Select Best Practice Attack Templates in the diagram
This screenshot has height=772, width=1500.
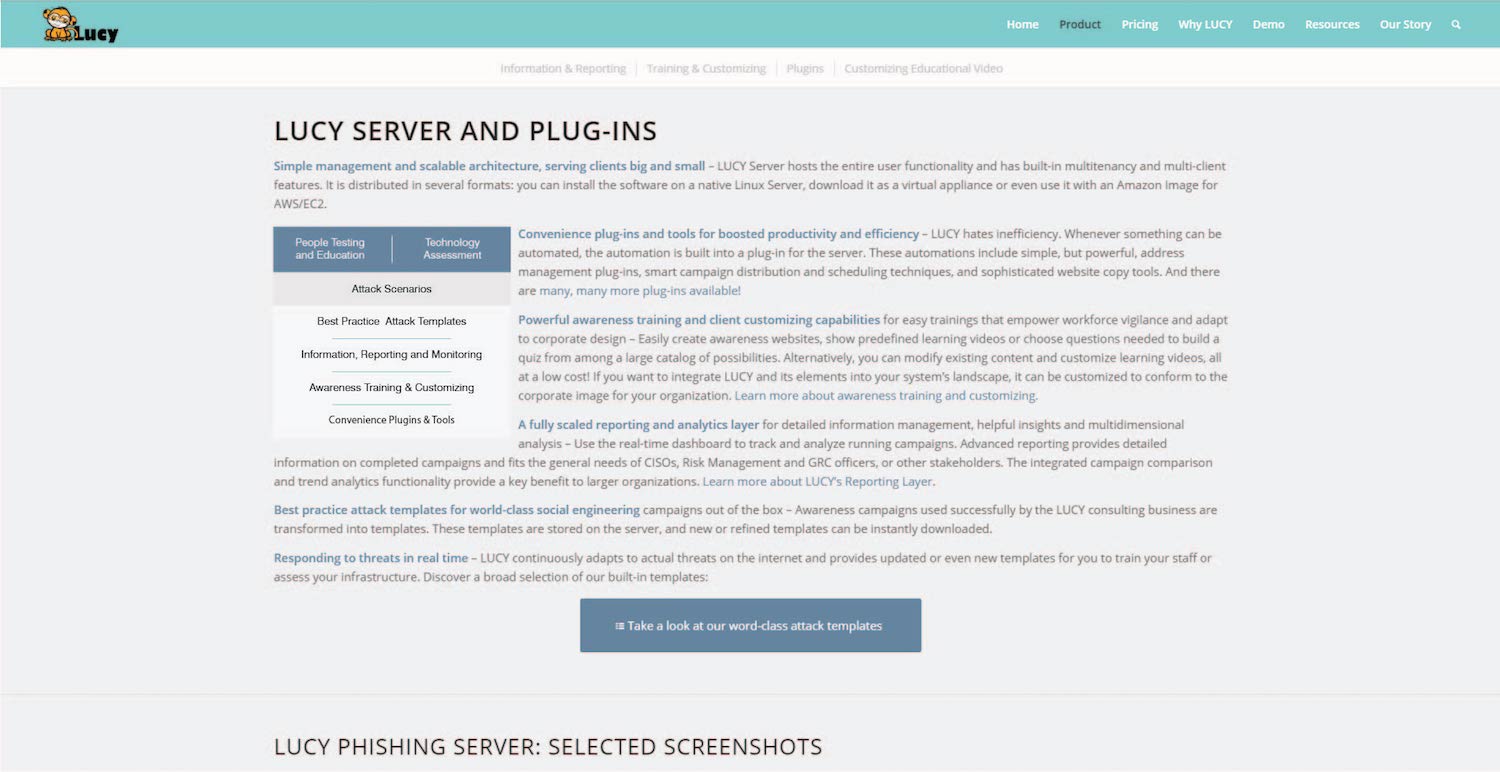pyautogui.click(x=392, y=322)
